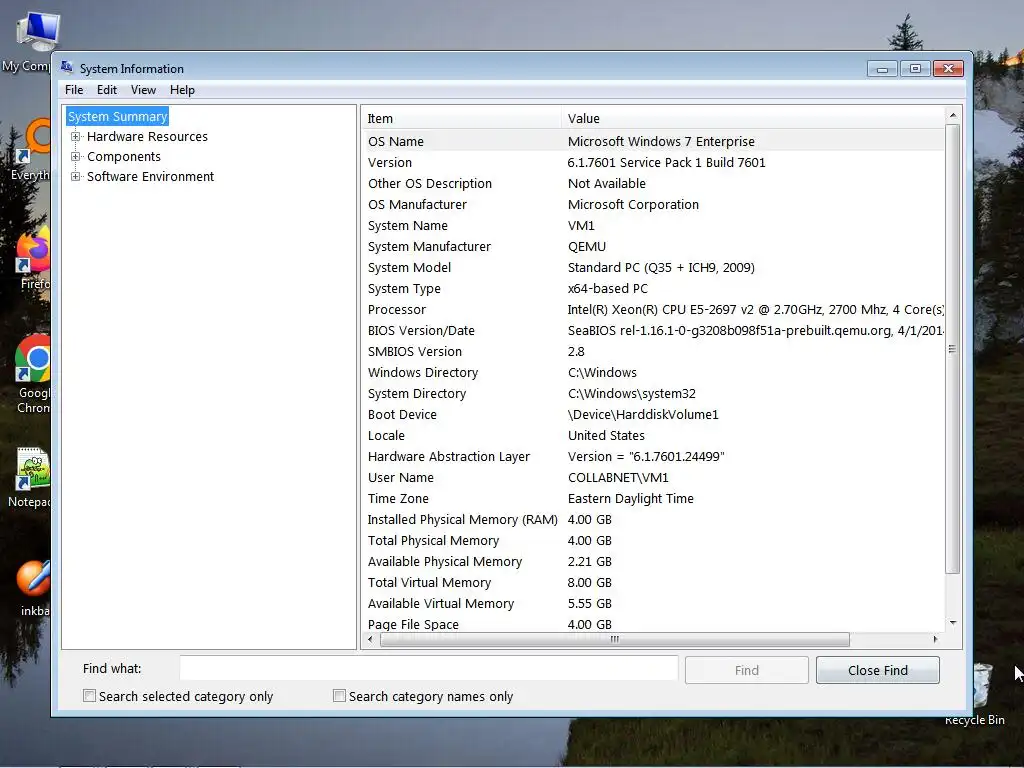Select the Hardware Abstraction Layer row
The image size is (1024, 768).
pyautogui.click(x=653, y=456)
